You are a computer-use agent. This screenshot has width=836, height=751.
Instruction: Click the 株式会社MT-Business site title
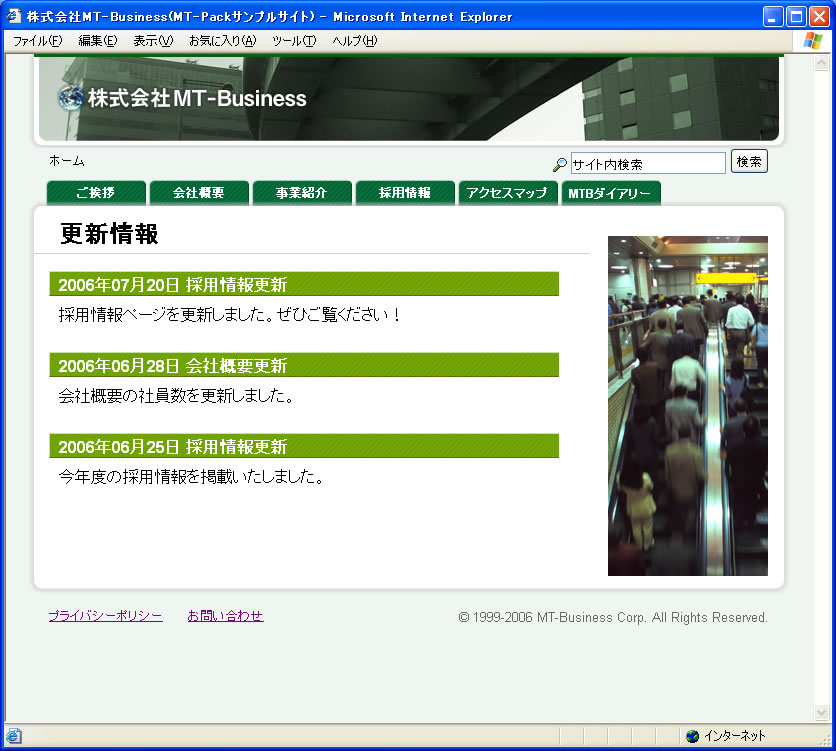(x=197, y=99)
